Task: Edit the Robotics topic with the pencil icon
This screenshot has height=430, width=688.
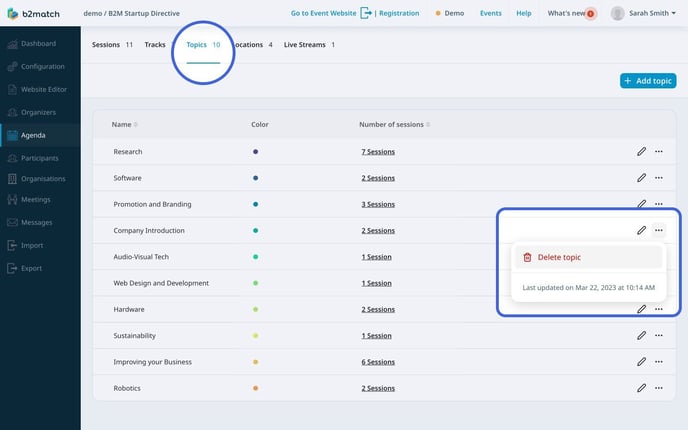Action: click(641, 388)
